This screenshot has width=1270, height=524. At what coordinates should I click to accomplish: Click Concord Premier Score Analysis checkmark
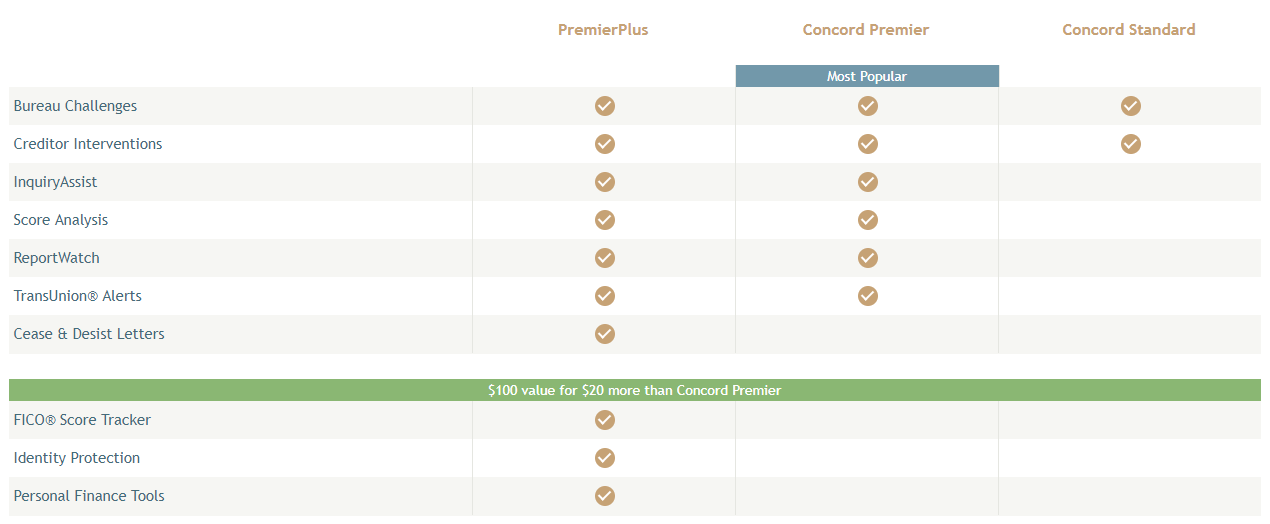click(x=868, y=220)
